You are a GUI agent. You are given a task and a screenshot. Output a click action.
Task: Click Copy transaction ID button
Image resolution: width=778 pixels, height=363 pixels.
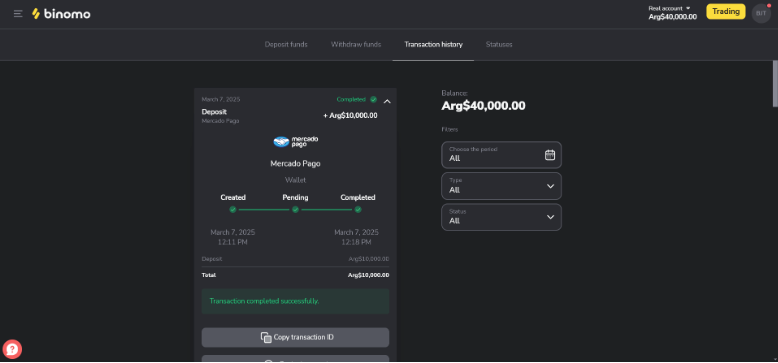point(295,337)
